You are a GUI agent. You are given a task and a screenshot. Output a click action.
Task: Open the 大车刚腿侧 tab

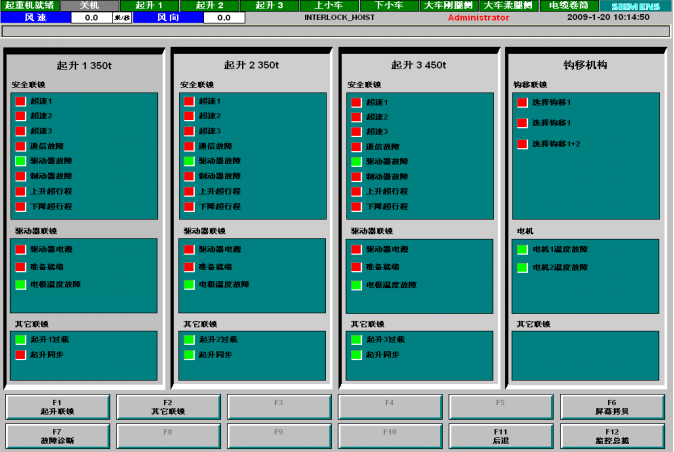click(448, 6)
